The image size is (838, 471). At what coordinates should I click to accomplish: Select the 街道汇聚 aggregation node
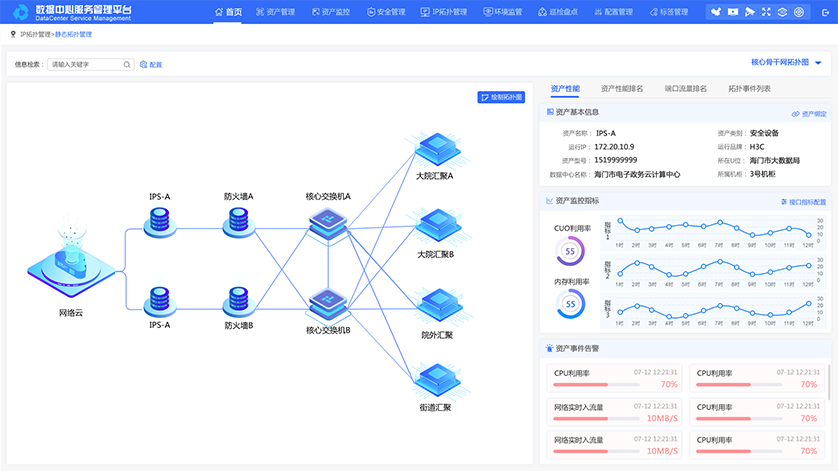[x=438, y=382]
